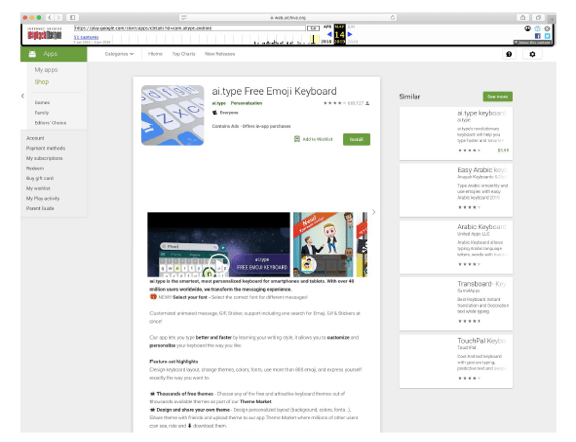Screen dimensions: 576x442
Task: Toggle the Safari sidebar button
Action: [x=72, y=17]
